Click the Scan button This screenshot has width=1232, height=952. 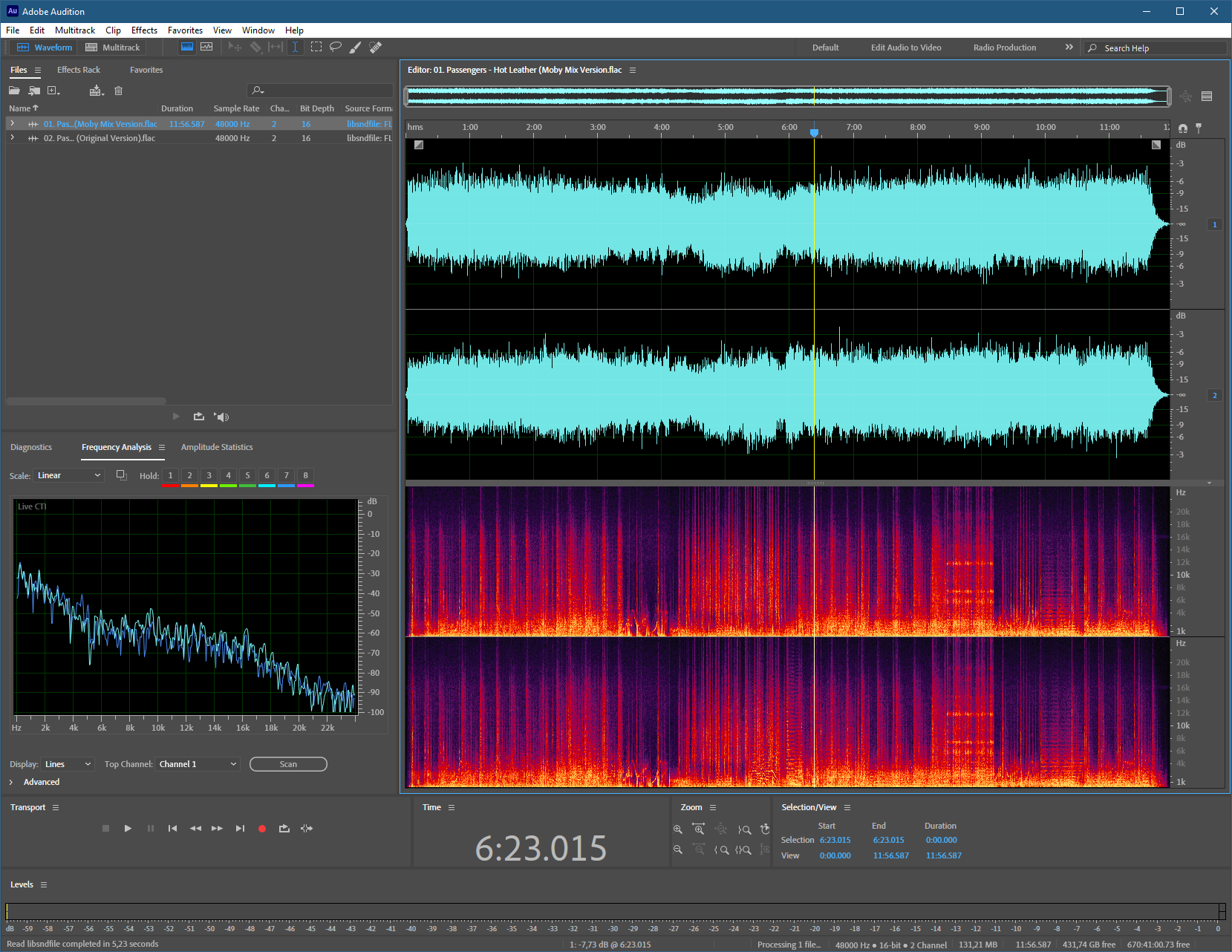(288, 764)
